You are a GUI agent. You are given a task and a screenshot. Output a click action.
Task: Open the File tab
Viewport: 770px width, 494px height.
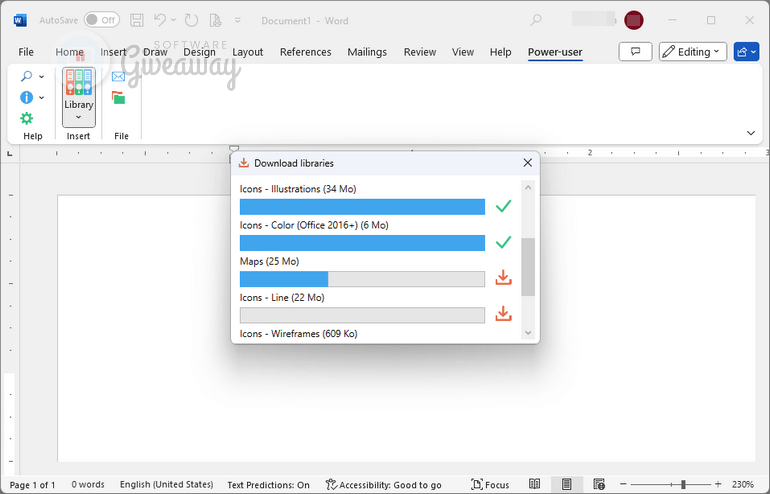tap(26, 52)
